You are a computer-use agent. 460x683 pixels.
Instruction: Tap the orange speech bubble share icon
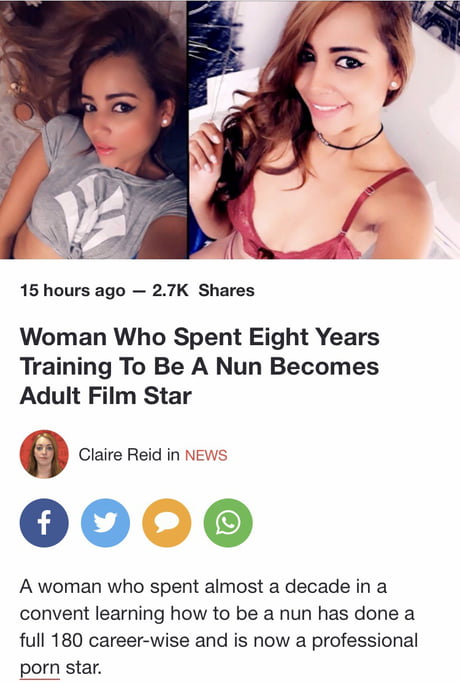click(x=167, y=523)
